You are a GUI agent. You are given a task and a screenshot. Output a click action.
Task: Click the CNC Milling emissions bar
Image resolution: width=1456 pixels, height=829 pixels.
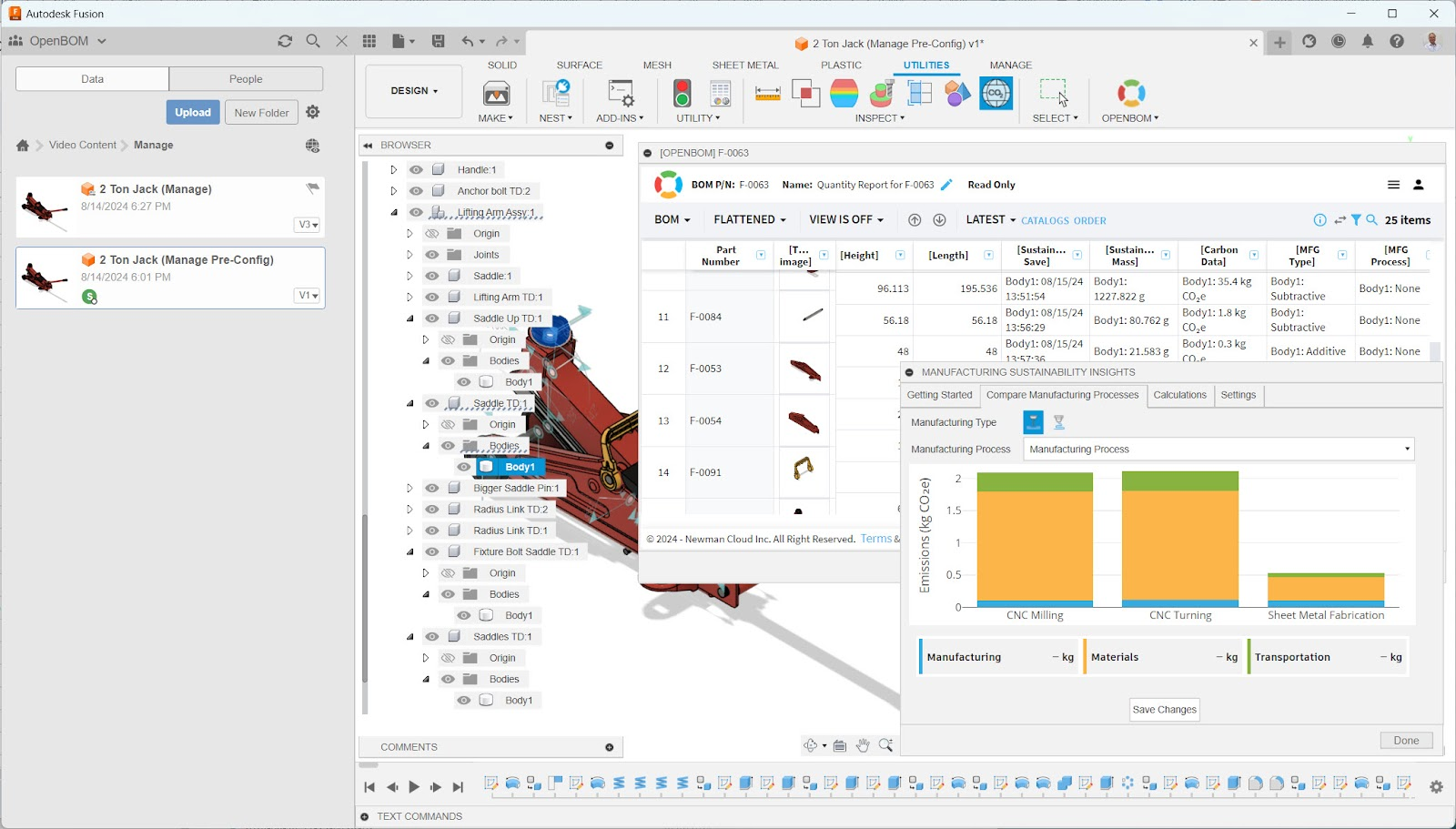[x=1035, y=540]
